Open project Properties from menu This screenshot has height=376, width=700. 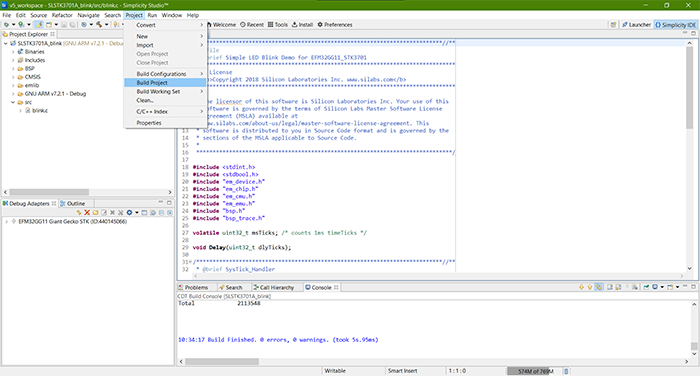tap(165, 123)
